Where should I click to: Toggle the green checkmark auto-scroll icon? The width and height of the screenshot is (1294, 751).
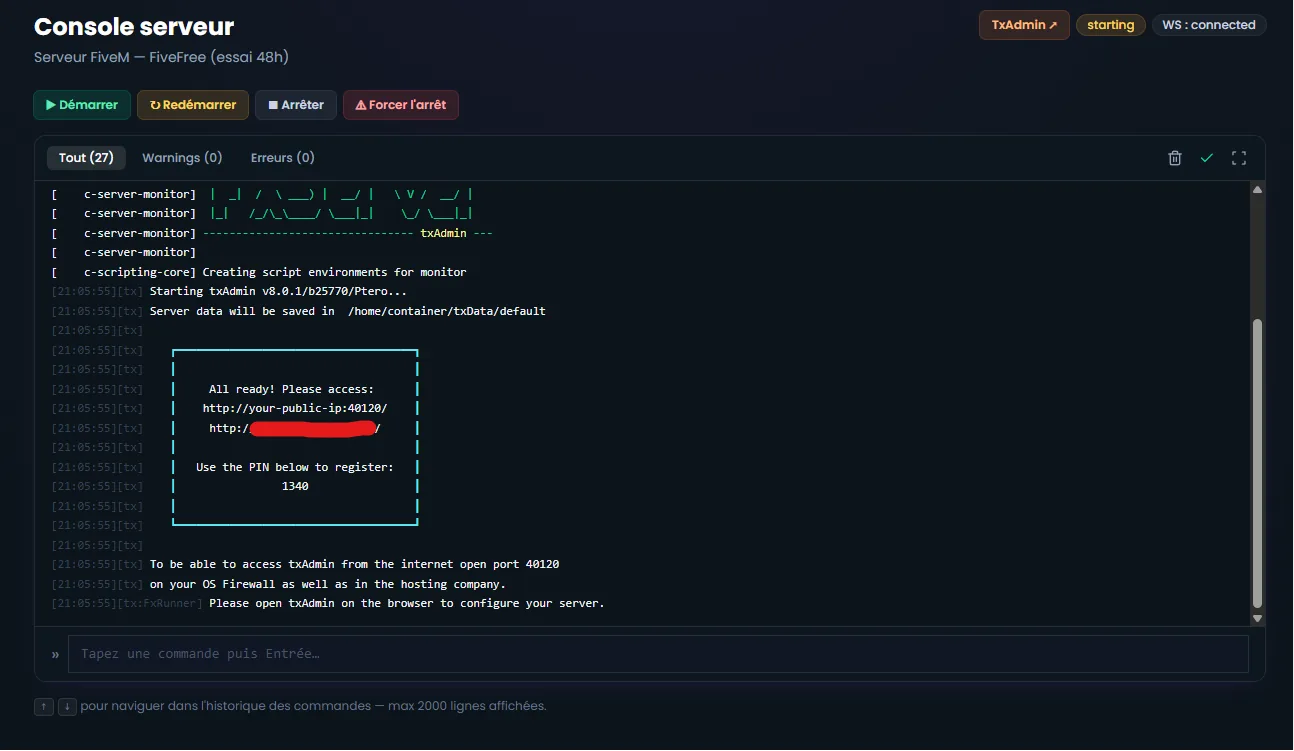point(1207,158)
